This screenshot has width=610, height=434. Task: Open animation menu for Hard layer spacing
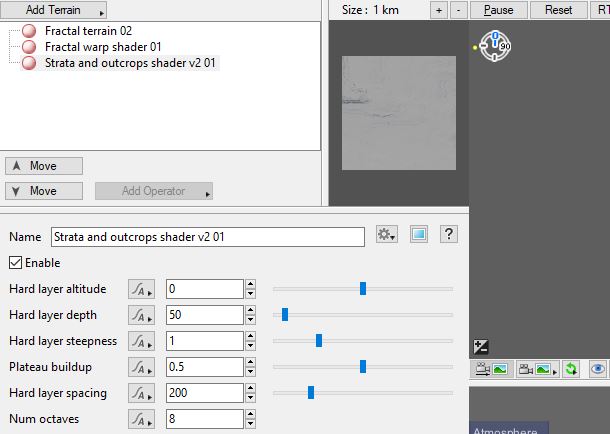(141, 393)
